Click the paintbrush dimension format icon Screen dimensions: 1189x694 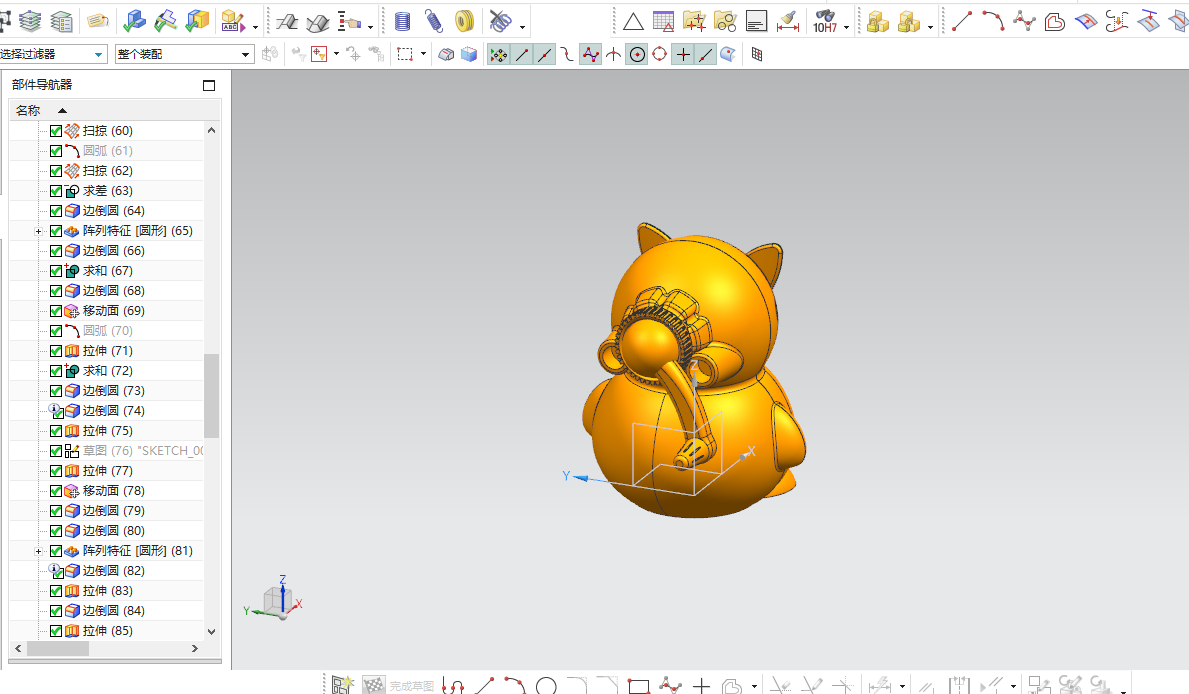click(788, 22)
